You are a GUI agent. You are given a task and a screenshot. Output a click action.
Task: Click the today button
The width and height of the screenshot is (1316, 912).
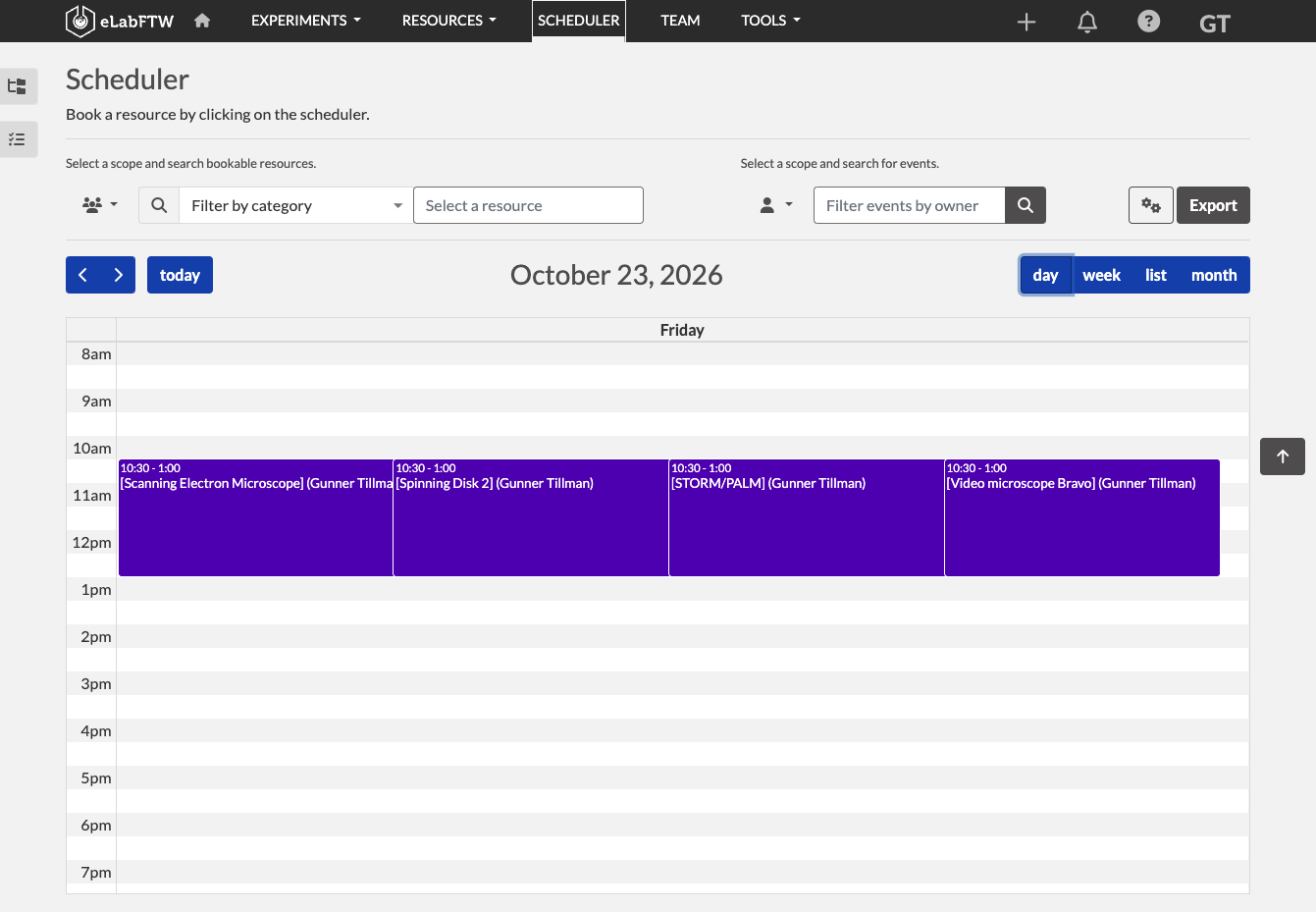point(180,275)
